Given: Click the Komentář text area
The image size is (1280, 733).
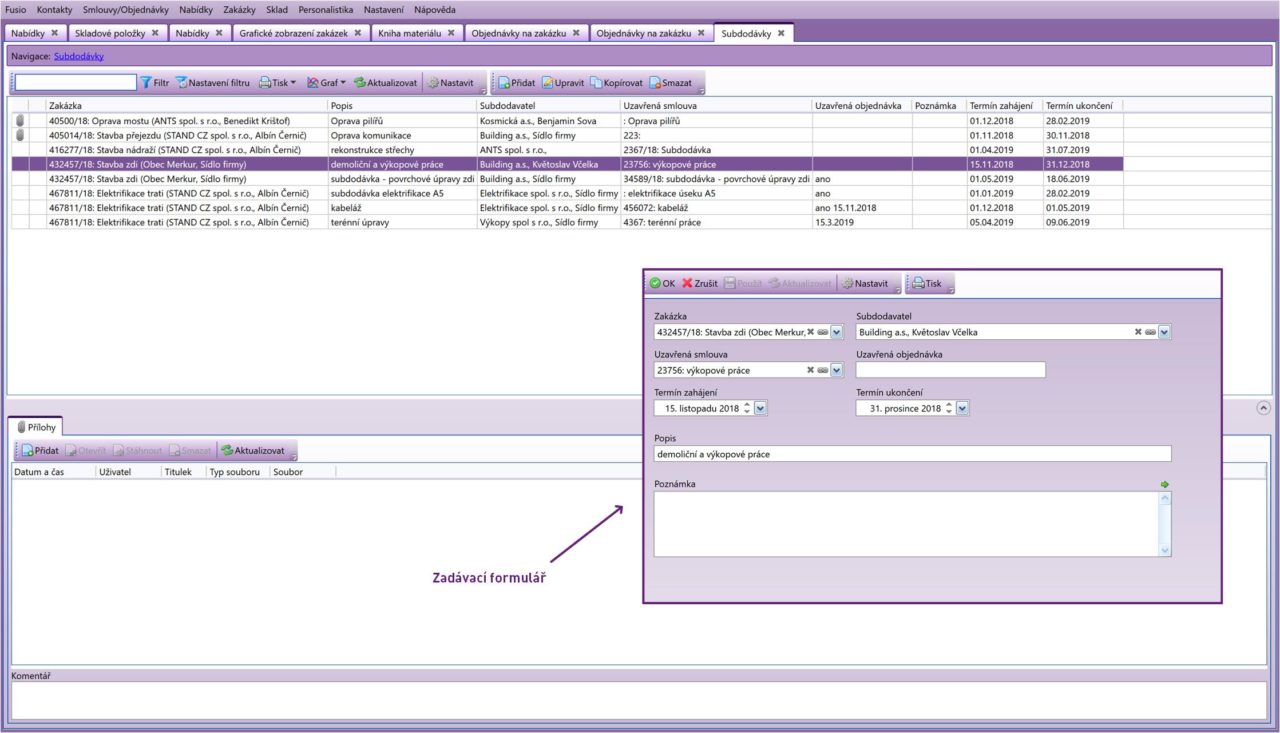Looking at the screenshot, I should point(639,701).
